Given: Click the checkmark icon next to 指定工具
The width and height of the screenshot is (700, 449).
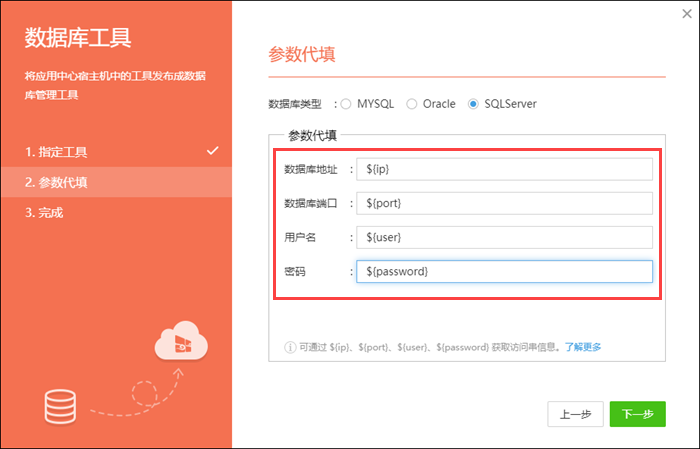Looking at the screenshot, I should [212, 151].
